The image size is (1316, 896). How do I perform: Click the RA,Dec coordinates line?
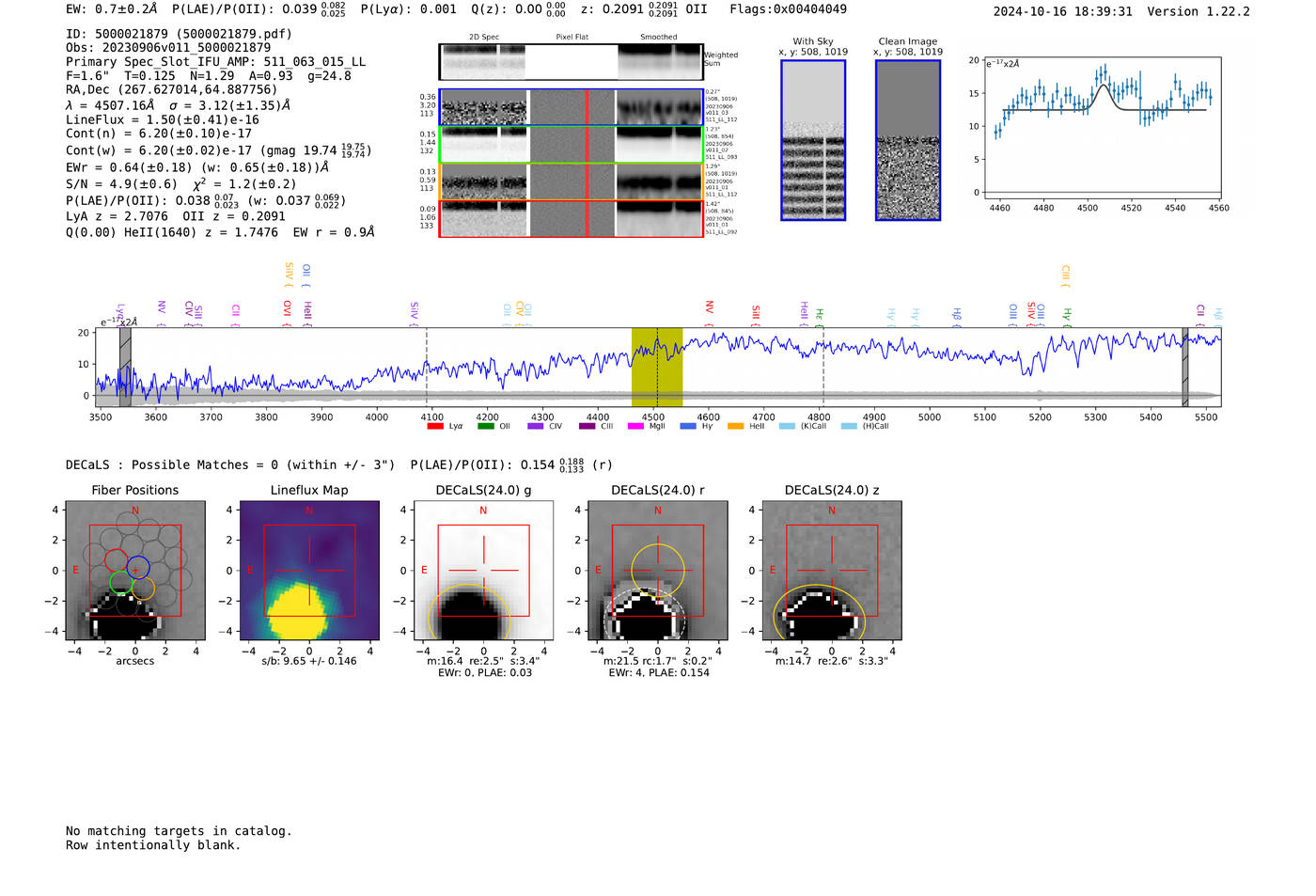click(x=172, y=90)
